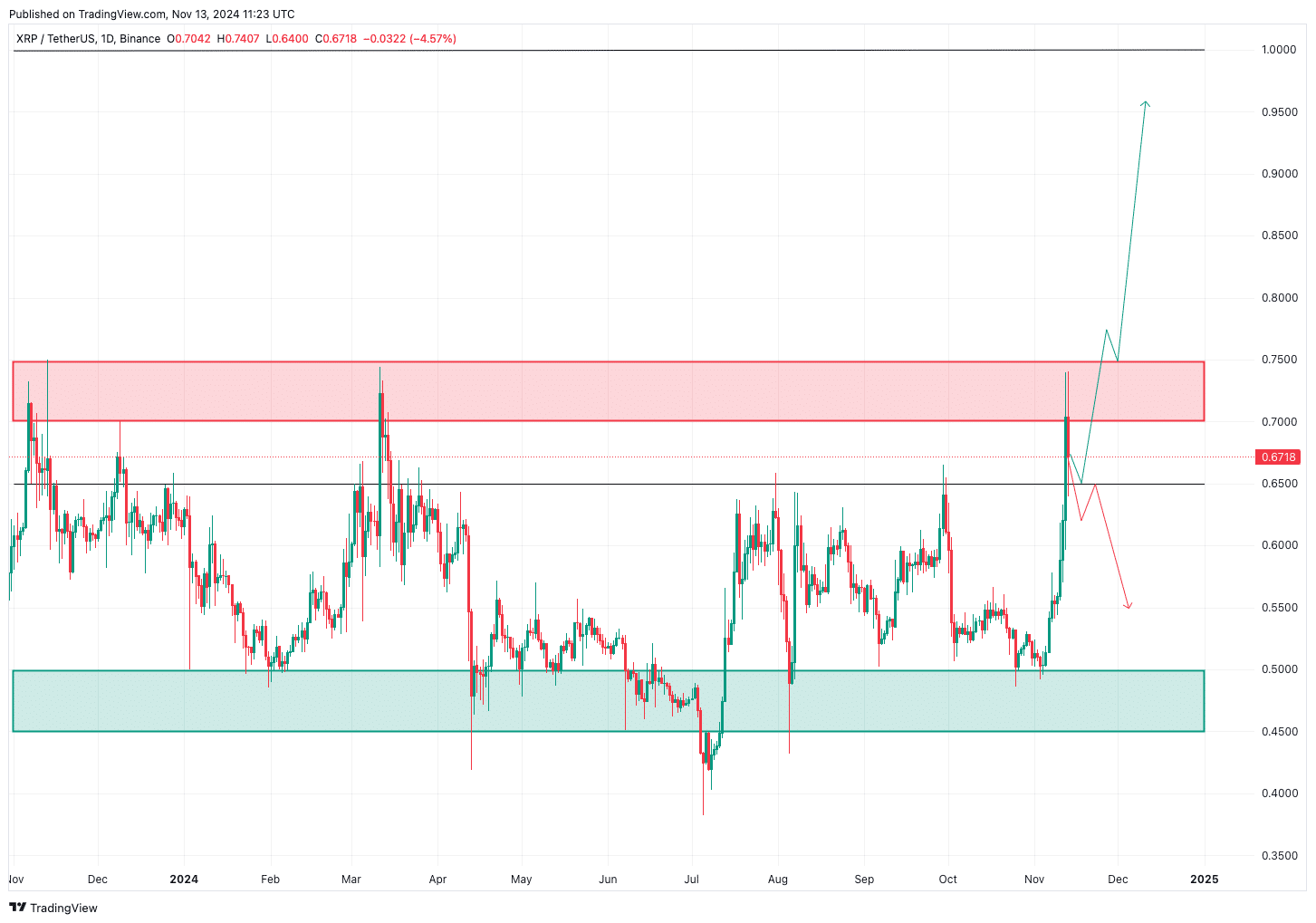The height and width of the screenshot is (923, 1316).
Task: Click the 0.4500 price axis label
Action: click(1279, 732)
